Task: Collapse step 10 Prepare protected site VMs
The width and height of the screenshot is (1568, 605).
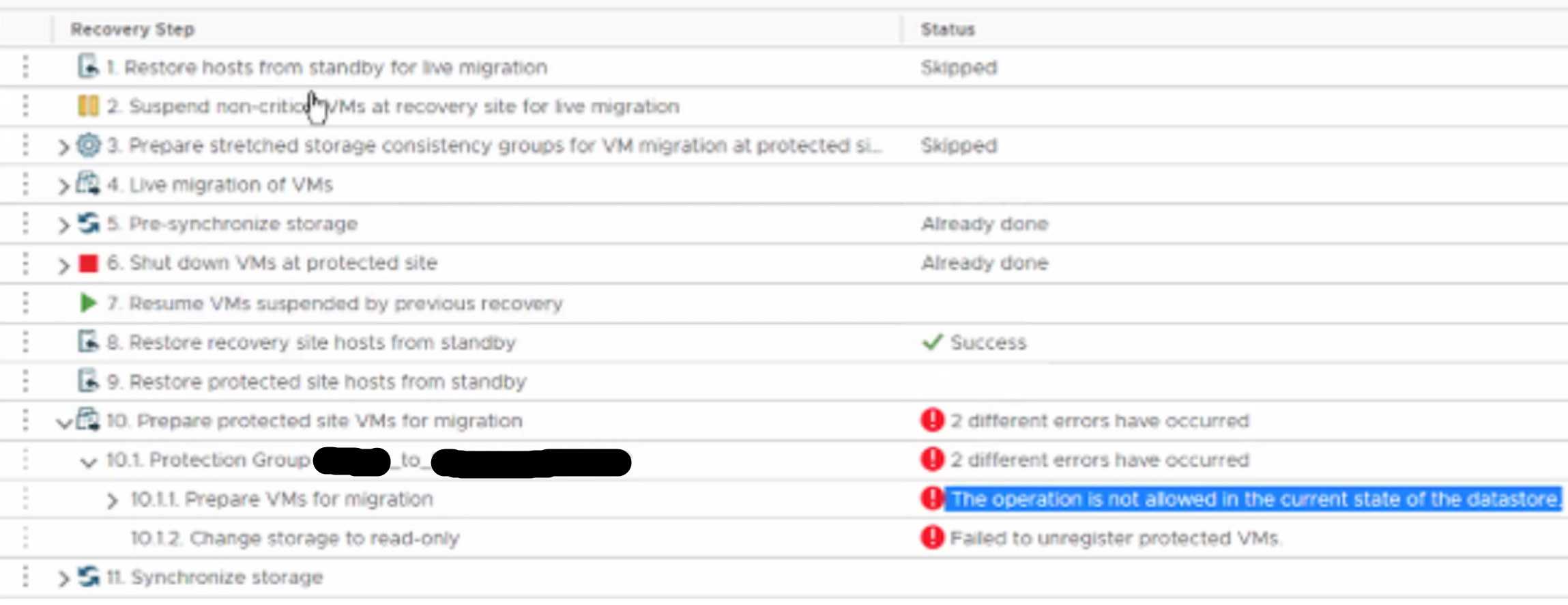Action: [x=63, y=423]
